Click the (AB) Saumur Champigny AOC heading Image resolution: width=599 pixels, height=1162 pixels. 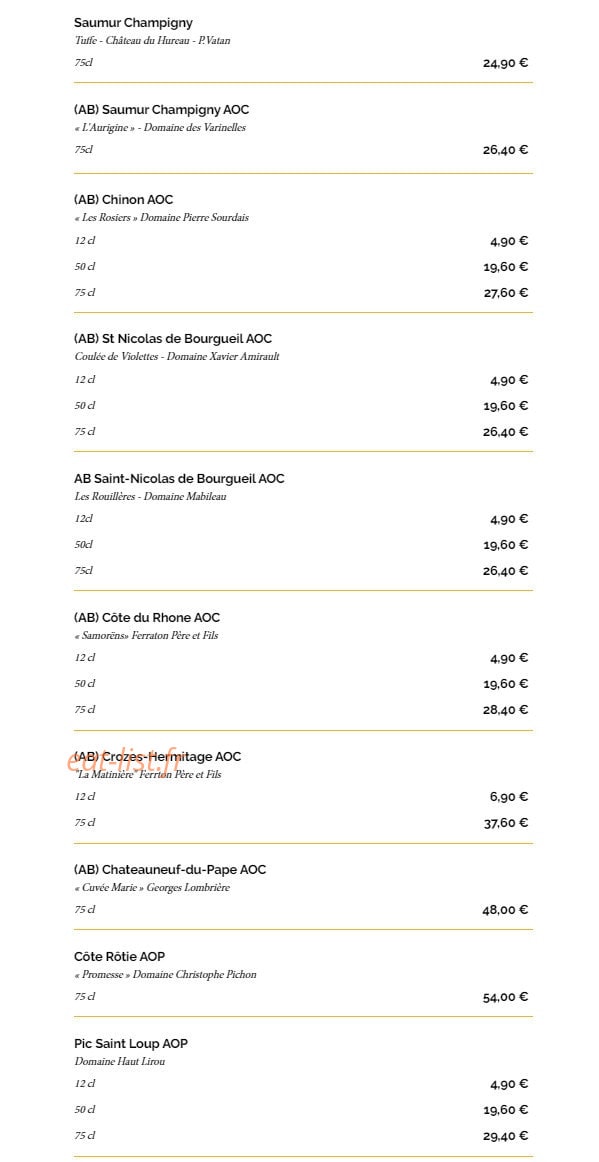(162, 110)
